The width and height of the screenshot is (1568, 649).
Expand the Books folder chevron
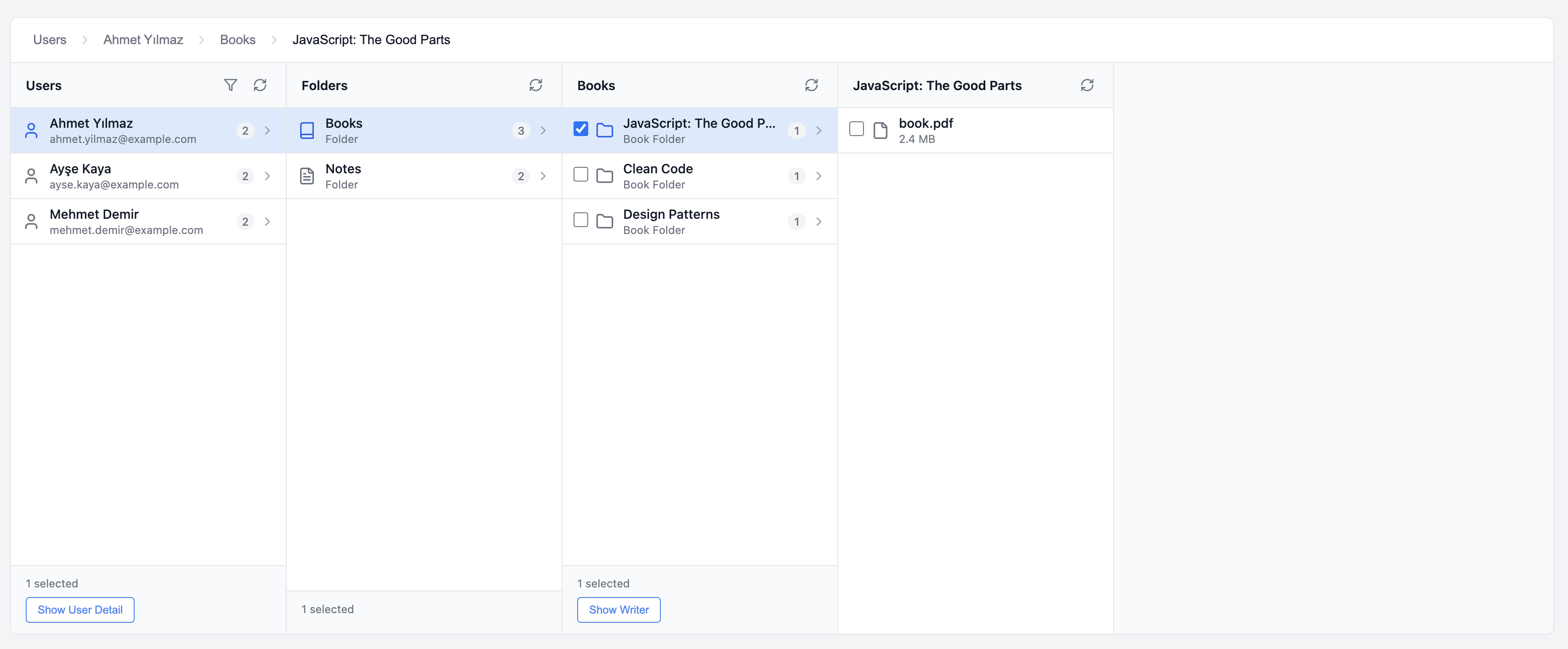tap(543, 130)
